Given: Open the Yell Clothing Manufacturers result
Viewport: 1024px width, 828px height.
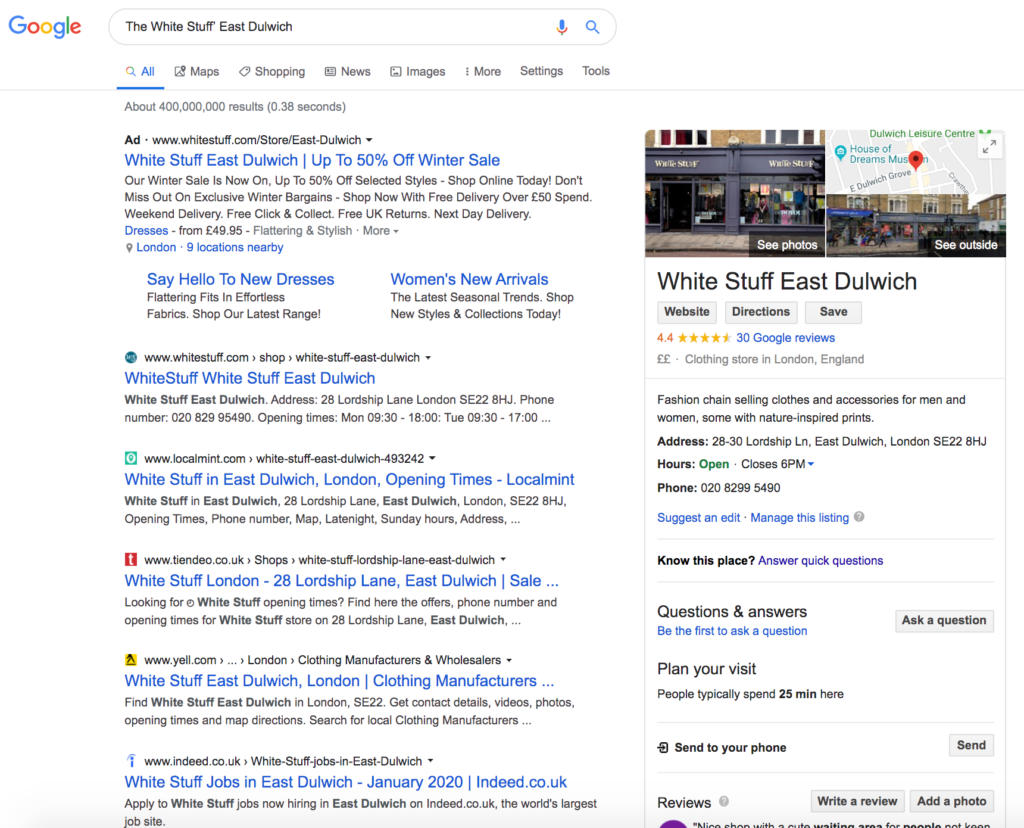Looking at the screenshot, I should point(339,680).
